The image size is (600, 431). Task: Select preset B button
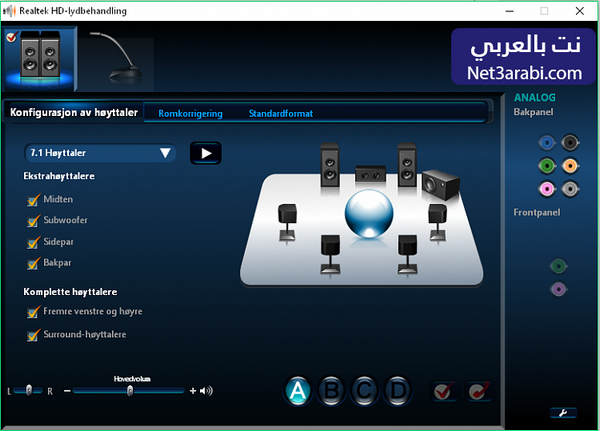(x=331, y=391)
